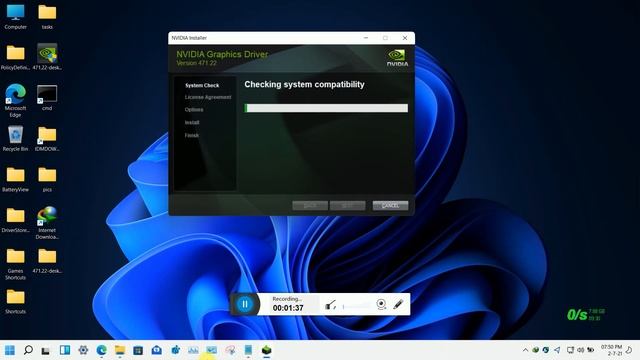
Task: Expand the hidden system tray icons chevron
Action: tap(525, 350)
